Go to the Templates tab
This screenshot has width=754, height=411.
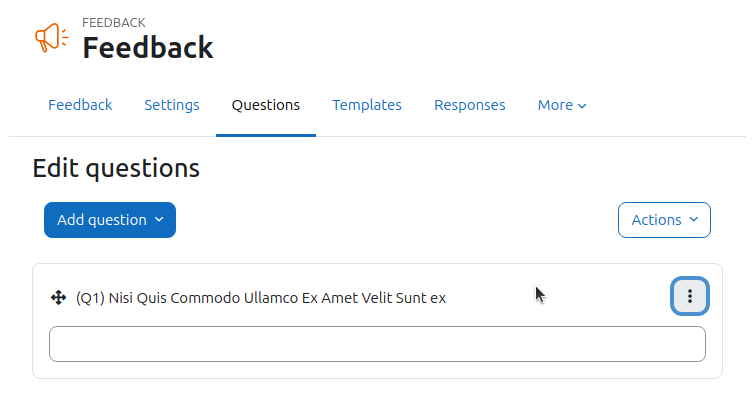pyautogui.click(x=367, y=105)
